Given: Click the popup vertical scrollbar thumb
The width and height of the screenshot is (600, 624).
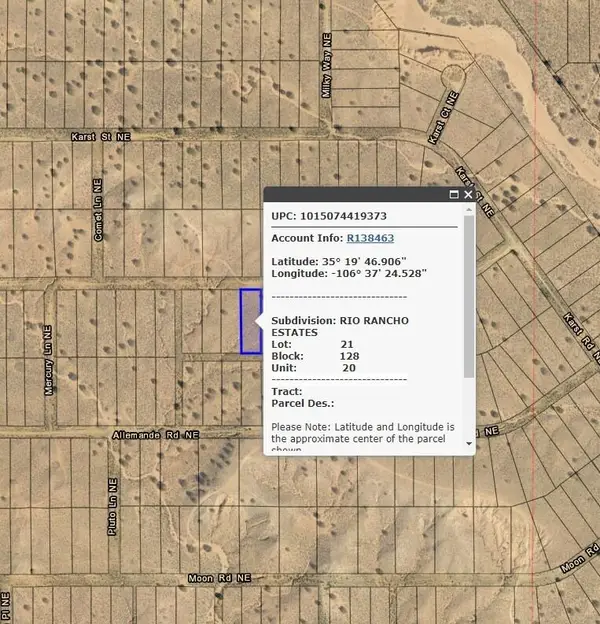Looking at the screenshot, I should (469, 296).
